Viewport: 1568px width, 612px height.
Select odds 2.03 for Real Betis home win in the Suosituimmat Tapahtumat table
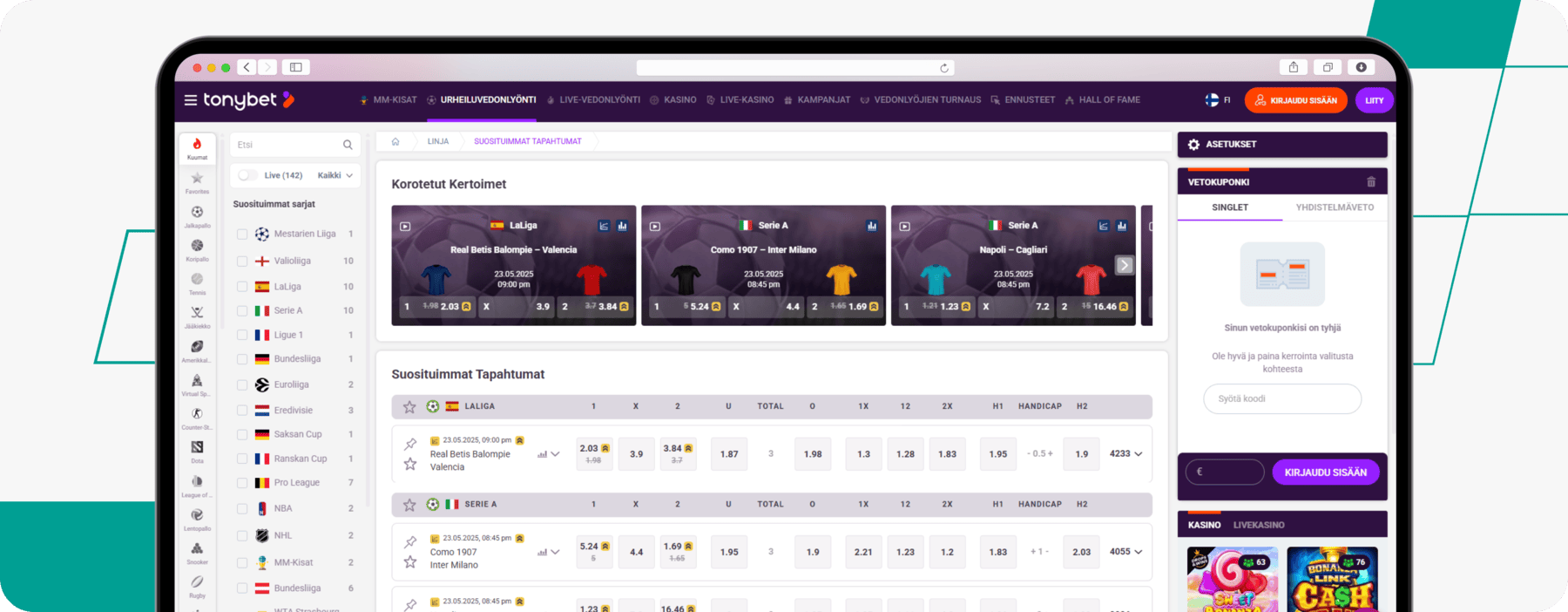tap(594, 454)
